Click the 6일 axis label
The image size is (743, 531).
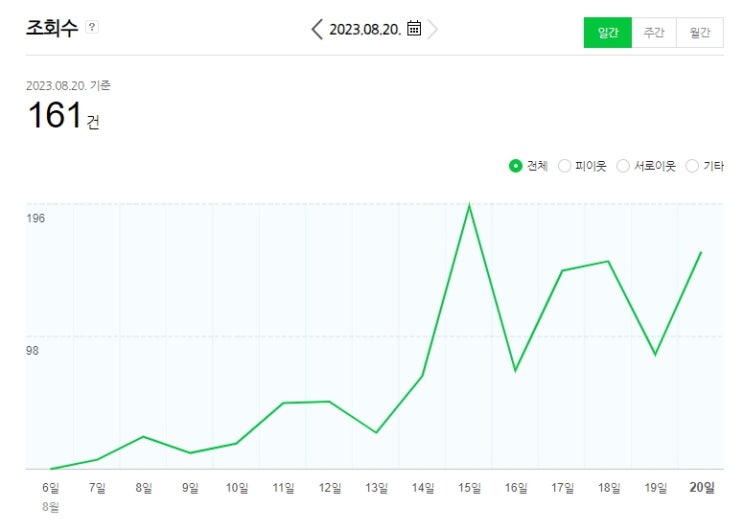pyautogui.click(x=51, y=487)
